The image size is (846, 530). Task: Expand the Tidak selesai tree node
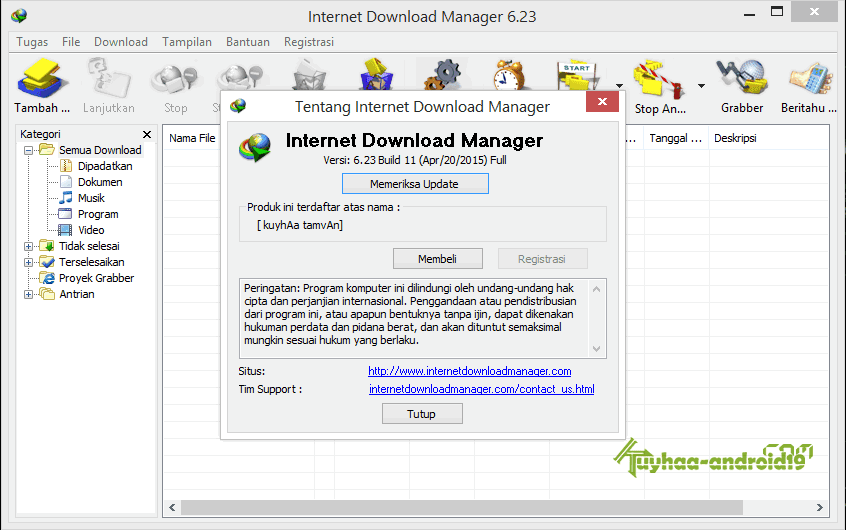29,247
